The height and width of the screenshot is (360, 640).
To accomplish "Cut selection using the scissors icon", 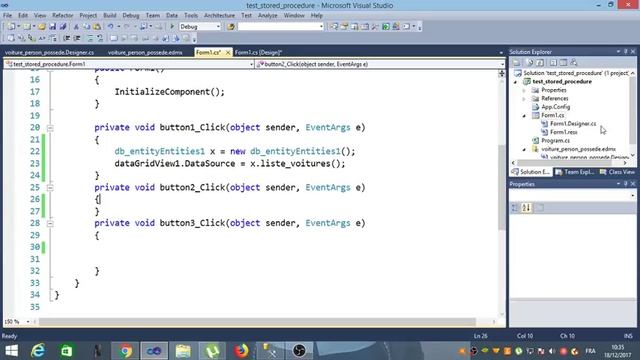I will pos(76,27).
